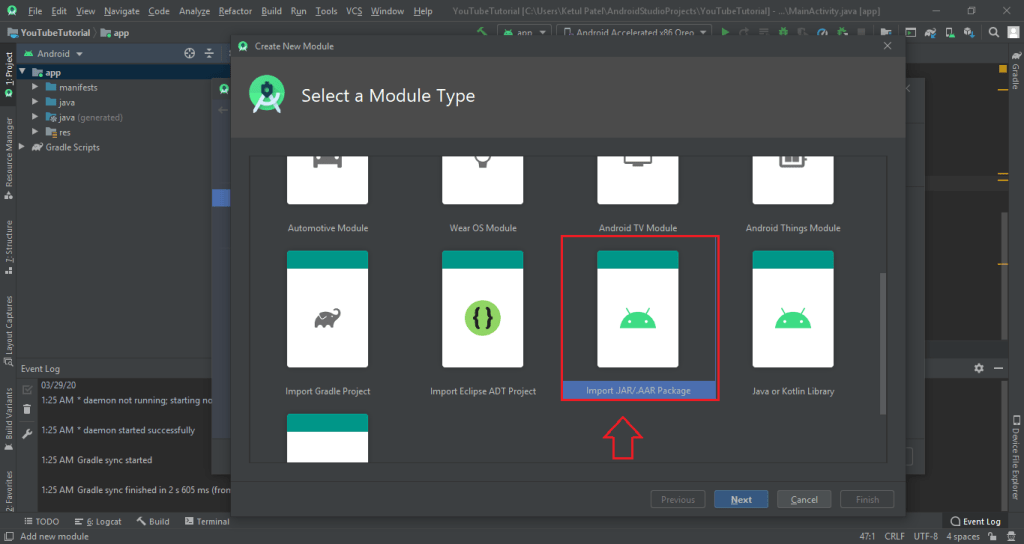This screenshot has width=1024, height=544.
Task: Open the Refactor menu
Action: pos(235,11)
